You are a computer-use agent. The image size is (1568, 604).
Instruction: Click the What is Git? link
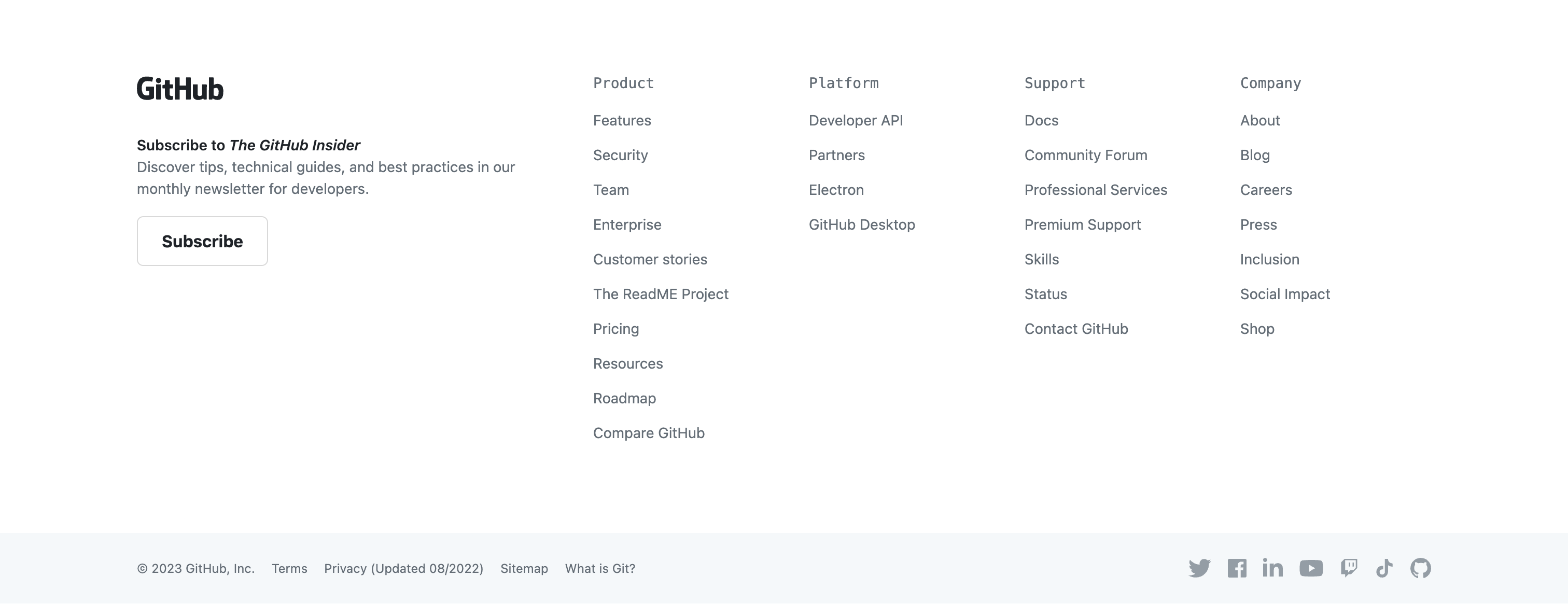coord(599,569)
